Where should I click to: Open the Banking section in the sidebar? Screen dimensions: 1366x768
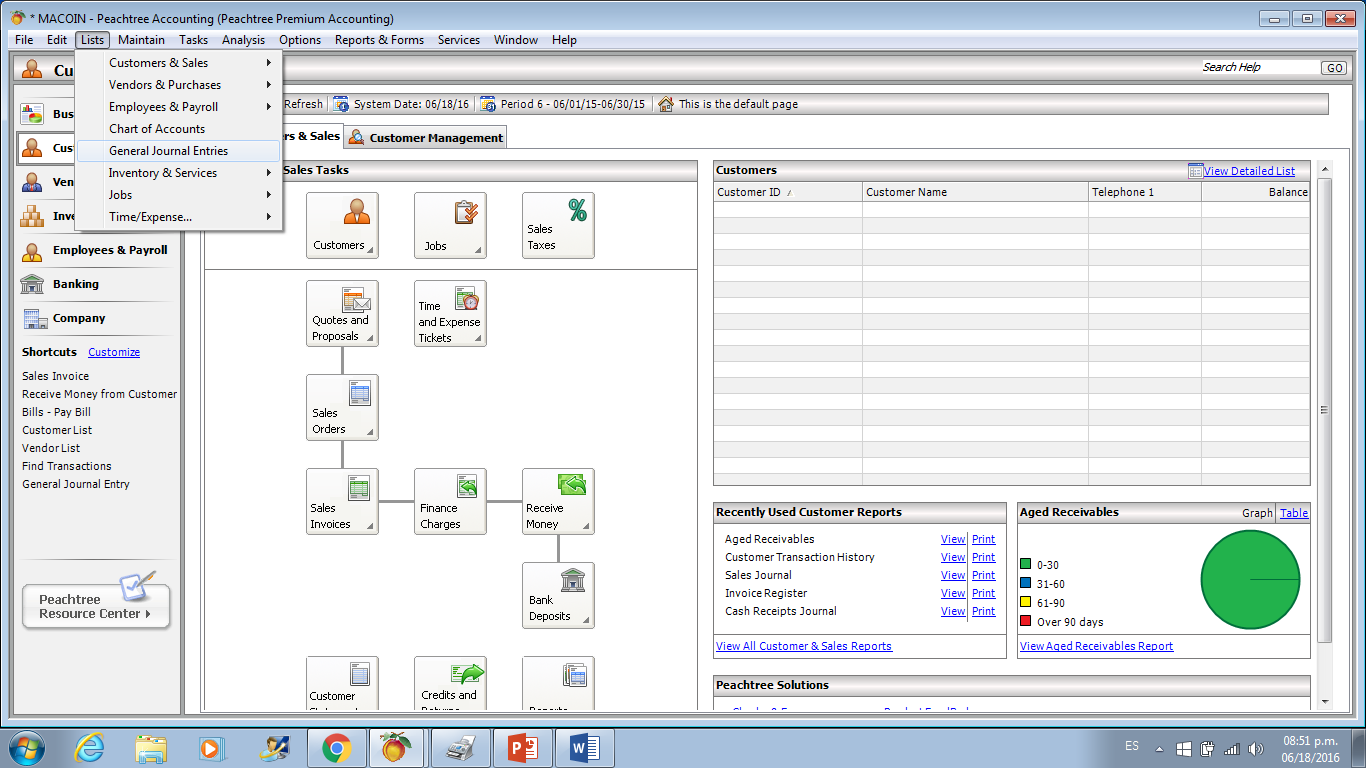coord(75,283)
